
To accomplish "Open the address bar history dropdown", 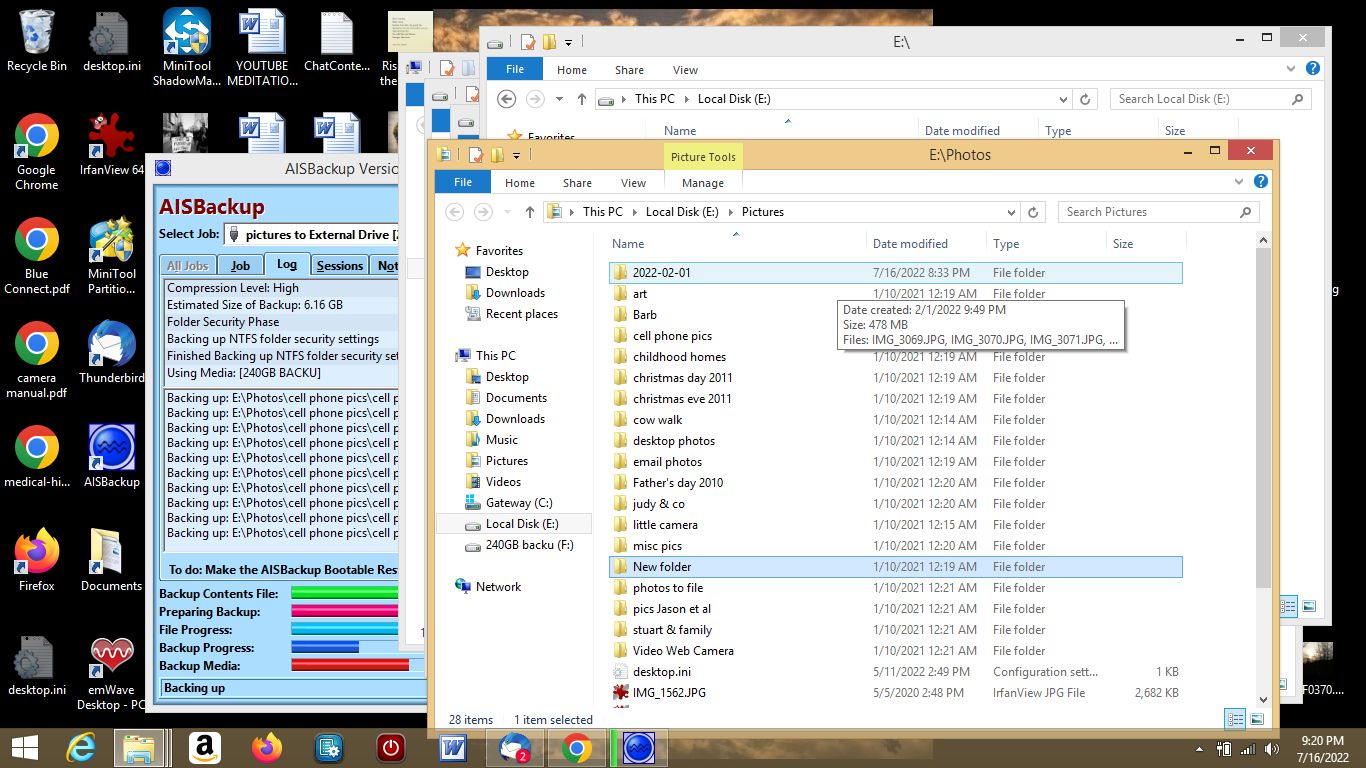I will 1012,212.
